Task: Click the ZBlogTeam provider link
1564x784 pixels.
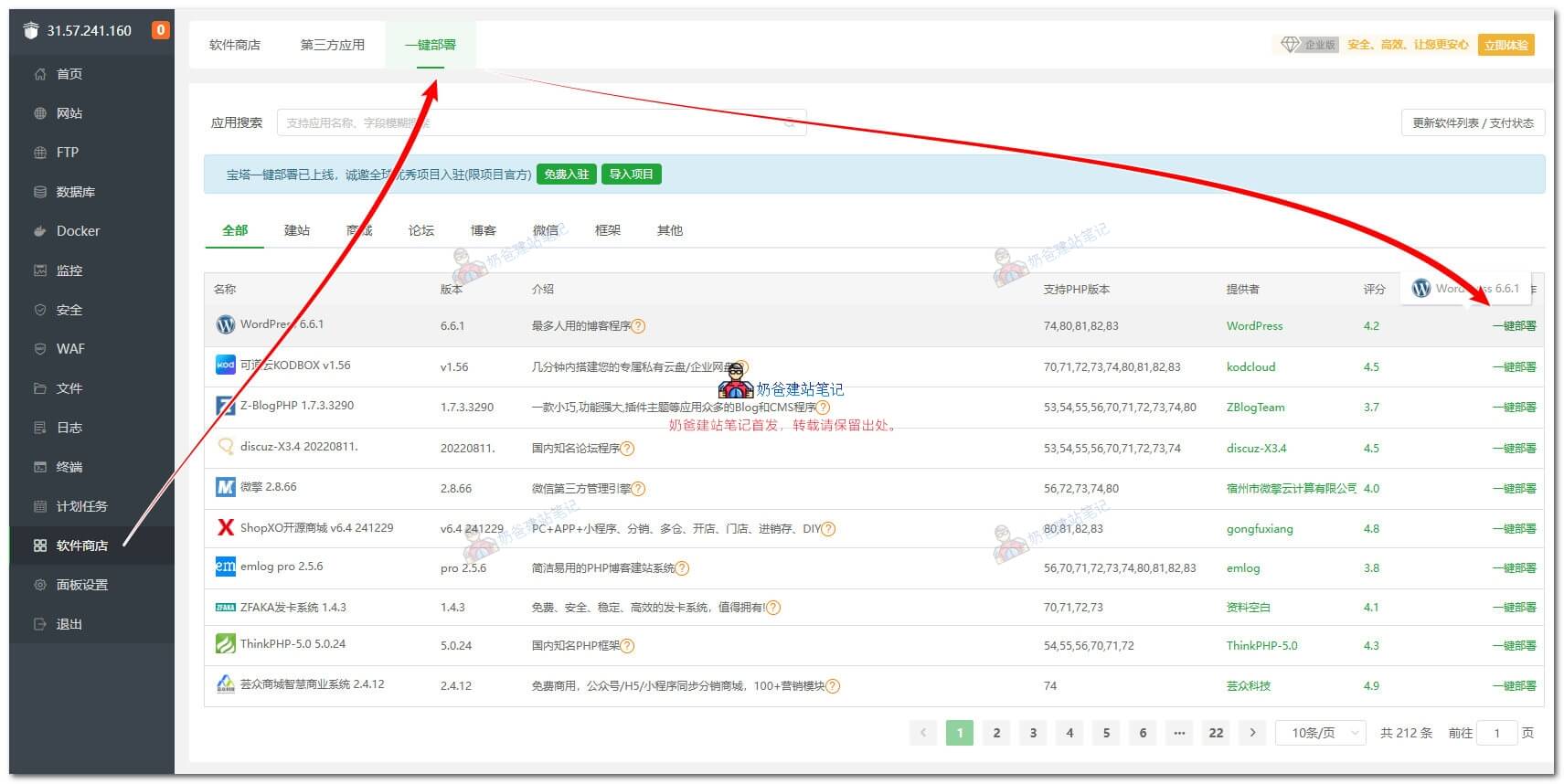Action: click(1255, 408)
